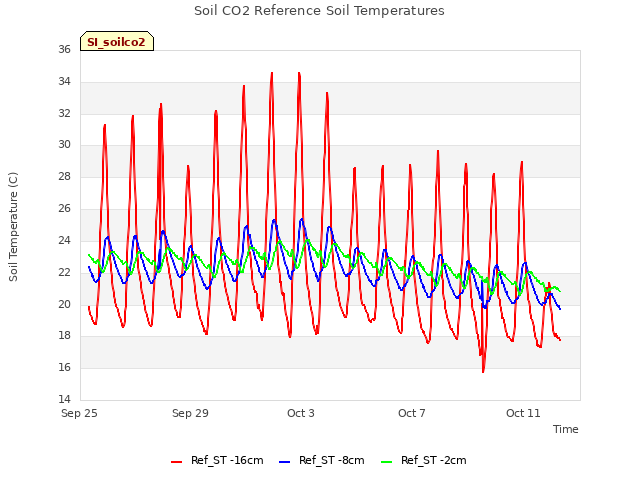Click the 16 y-axis tick label
640x480 pixels.
click(x=64, y=367)
